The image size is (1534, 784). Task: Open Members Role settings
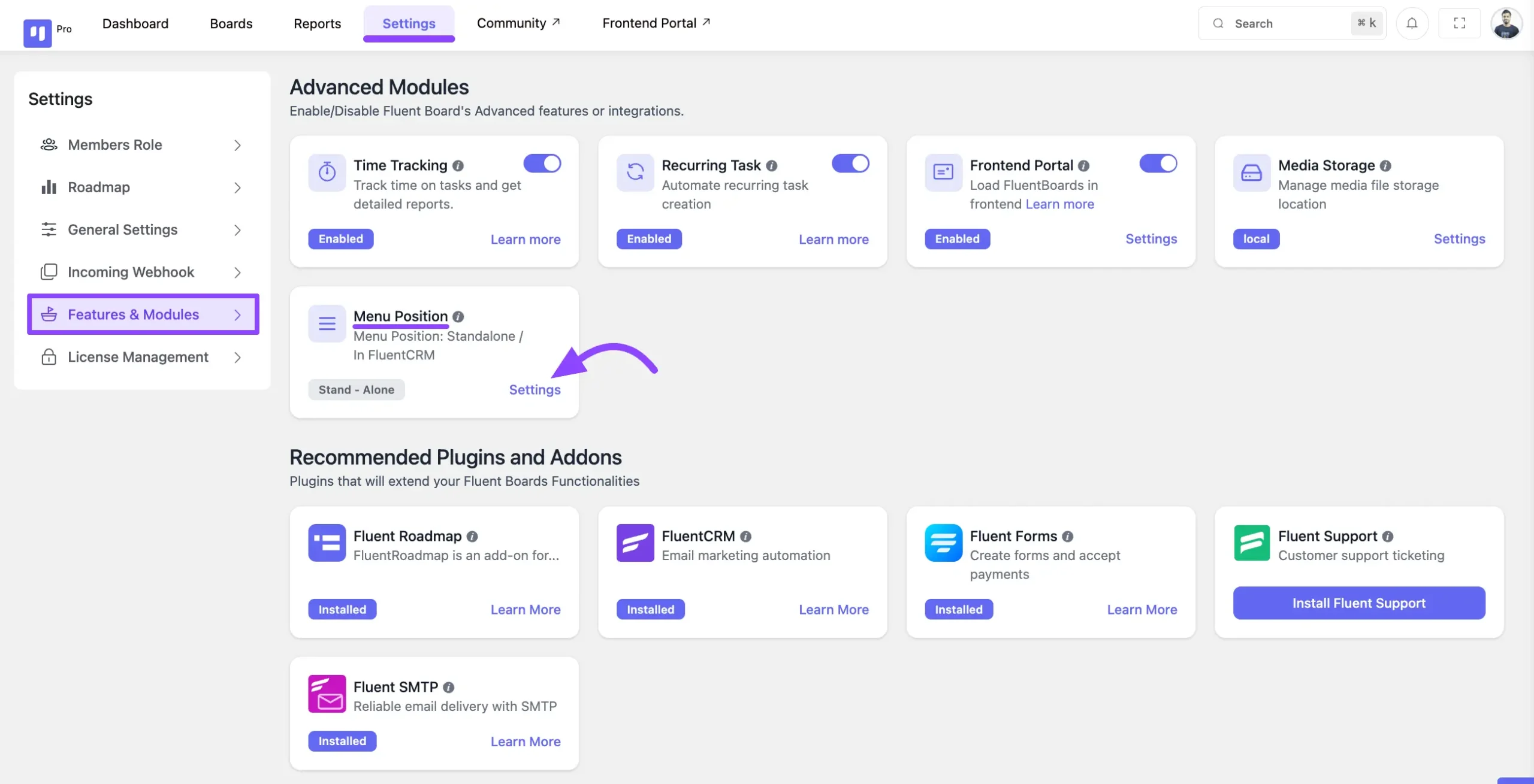[x=142, y=145]
